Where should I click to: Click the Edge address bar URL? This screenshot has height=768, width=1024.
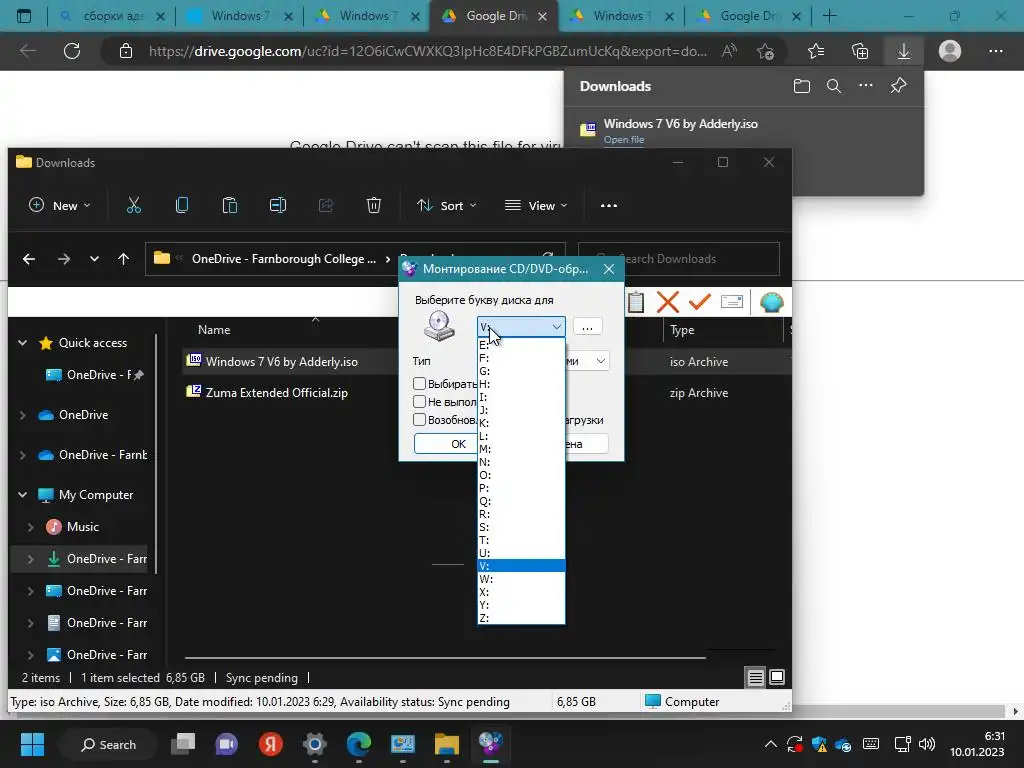coord(428,51)
